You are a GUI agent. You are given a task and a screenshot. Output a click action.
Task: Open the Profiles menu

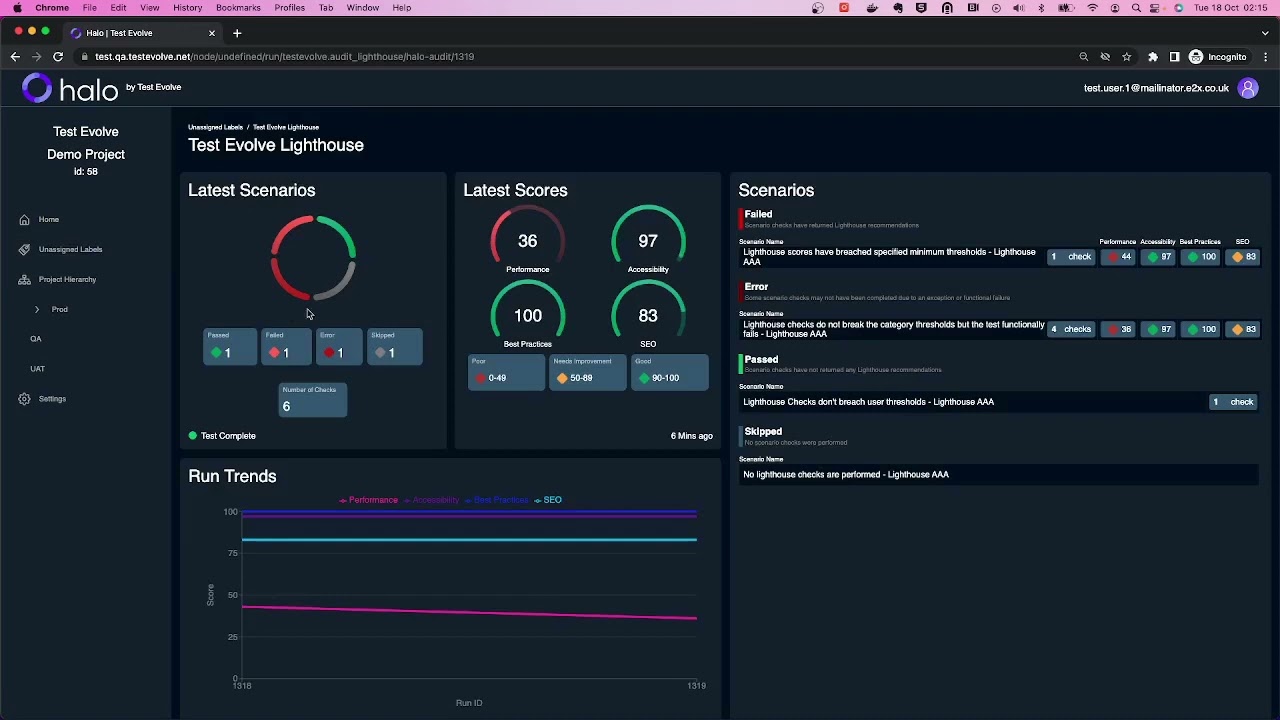(290, 8)
